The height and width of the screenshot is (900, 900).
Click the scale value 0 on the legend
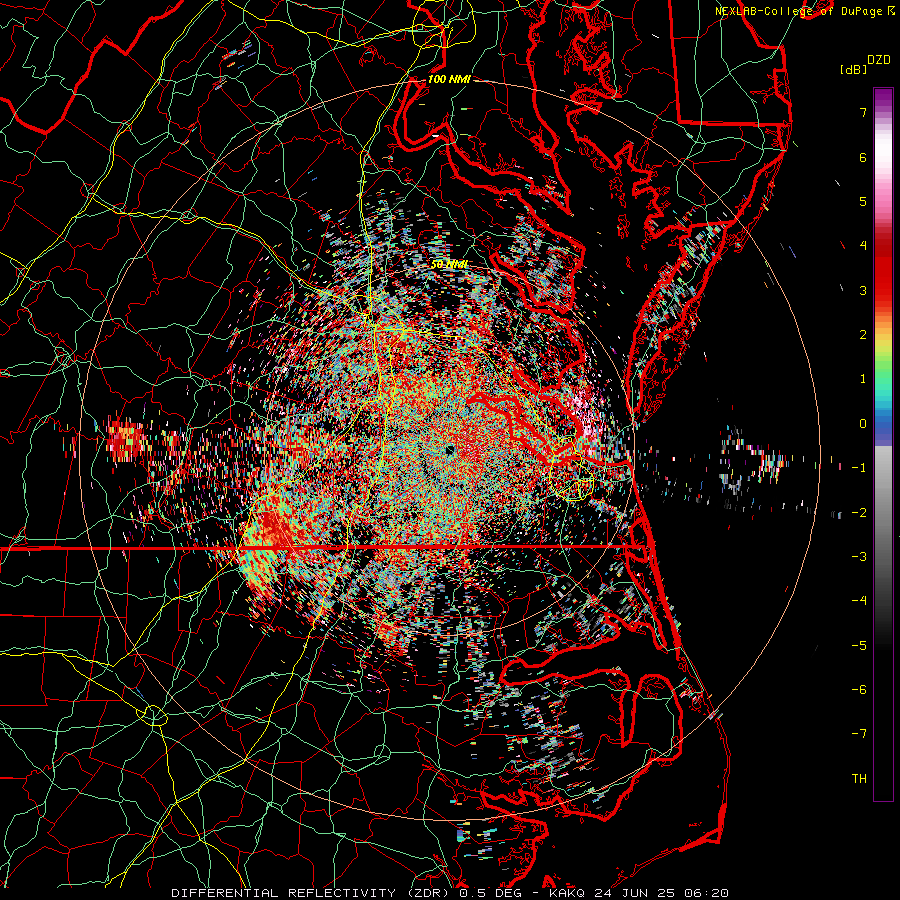[863, 424]
